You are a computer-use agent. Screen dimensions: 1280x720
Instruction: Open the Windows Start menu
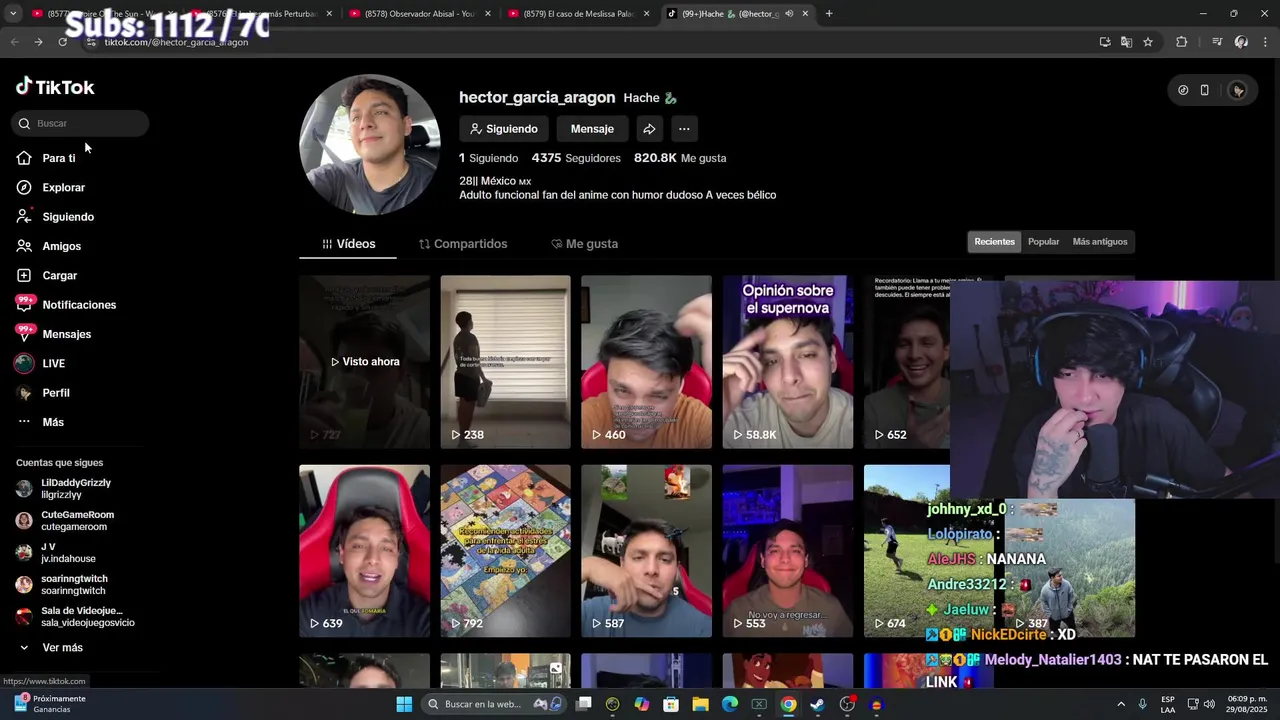[x=404, y=704]
